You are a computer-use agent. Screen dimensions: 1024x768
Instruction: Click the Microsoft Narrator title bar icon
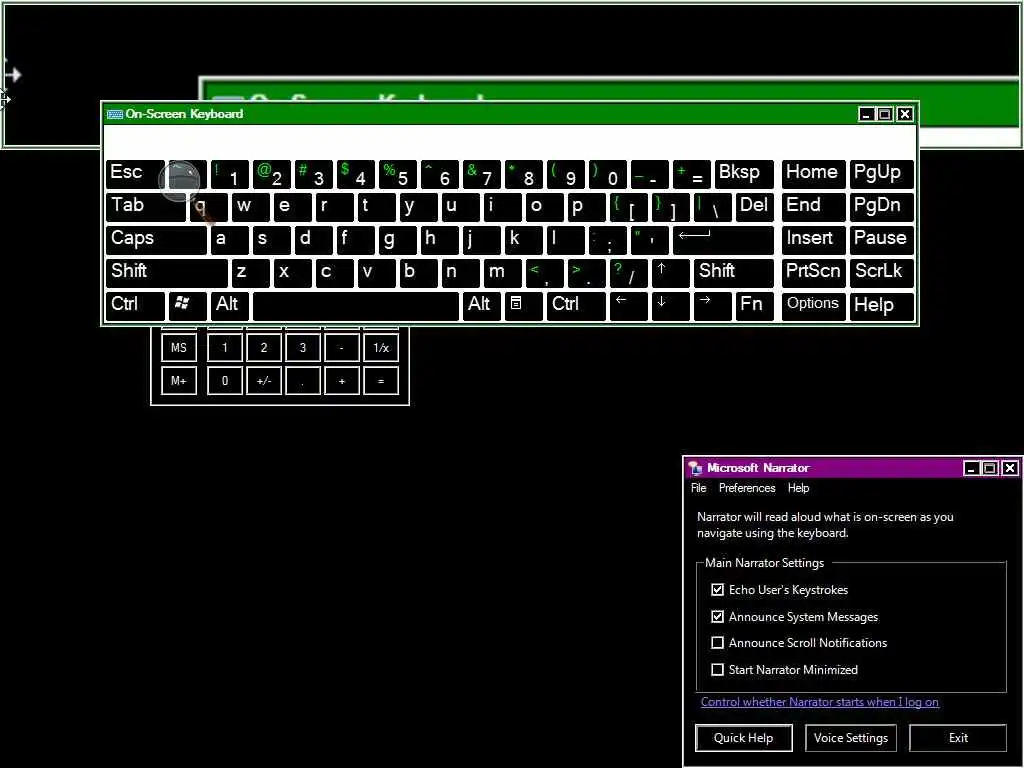click(x=696, y=468)
